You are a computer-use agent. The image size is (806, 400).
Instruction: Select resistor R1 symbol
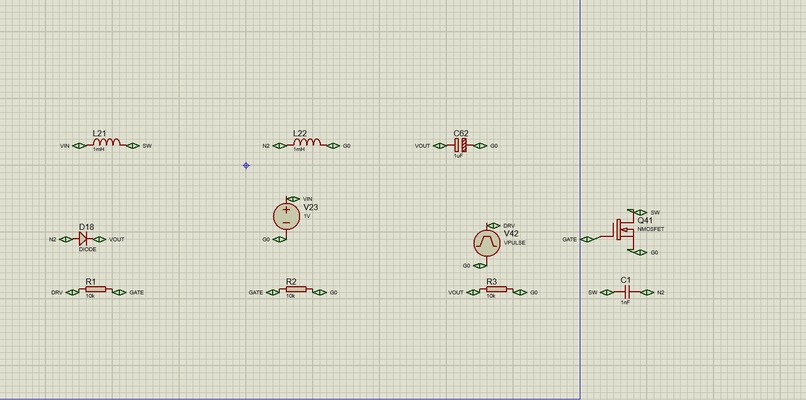pos(96,289)
